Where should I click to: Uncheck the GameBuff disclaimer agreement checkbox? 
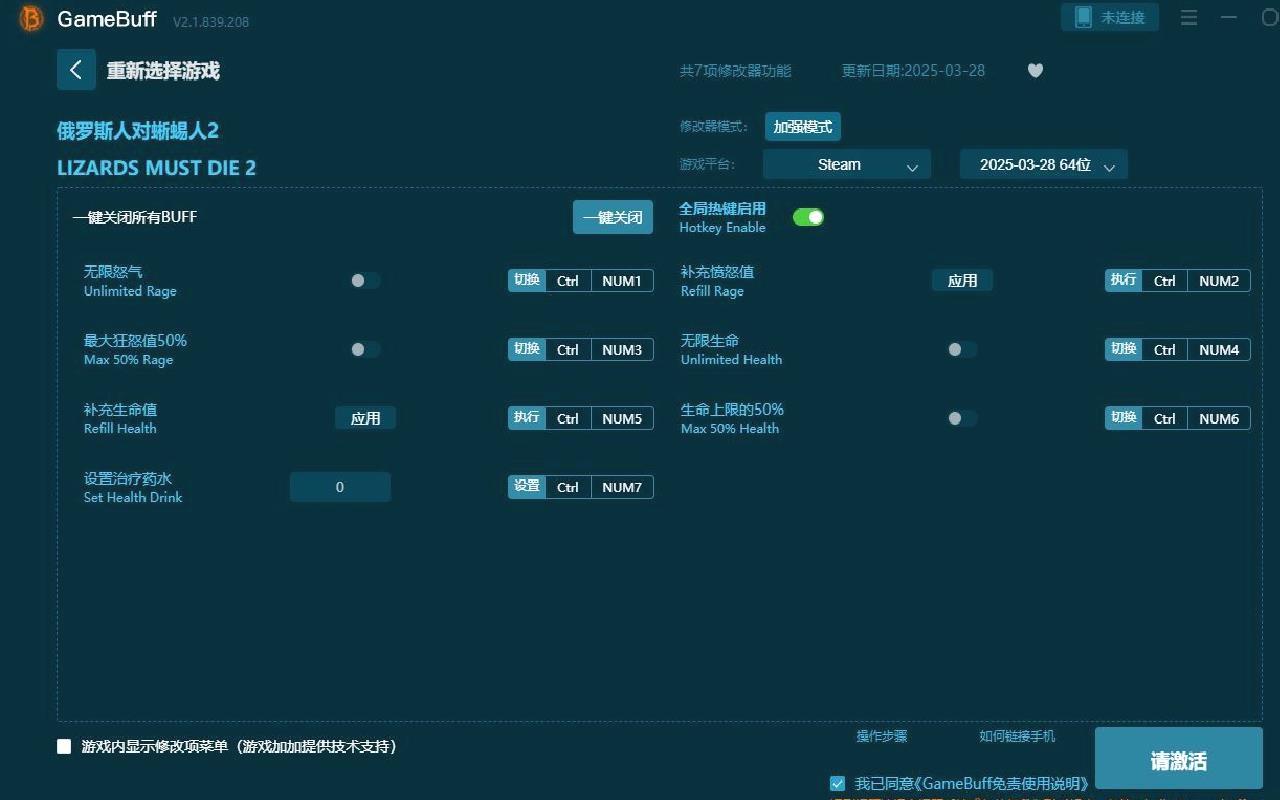837,783
